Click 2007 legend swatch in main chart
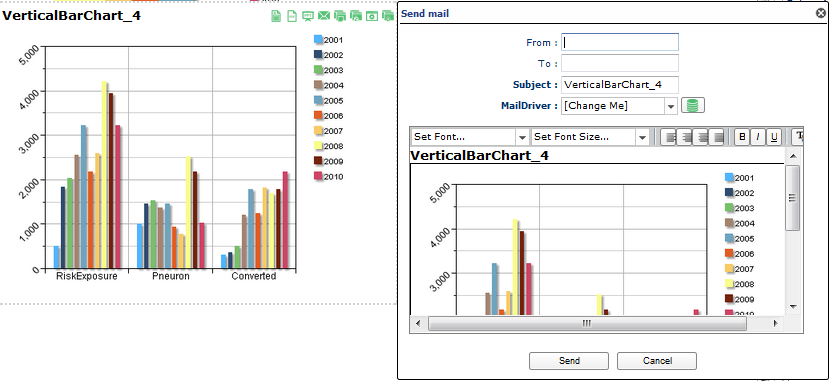The height and width of the screenshot is (381, 829). click(x=318, y=131)
